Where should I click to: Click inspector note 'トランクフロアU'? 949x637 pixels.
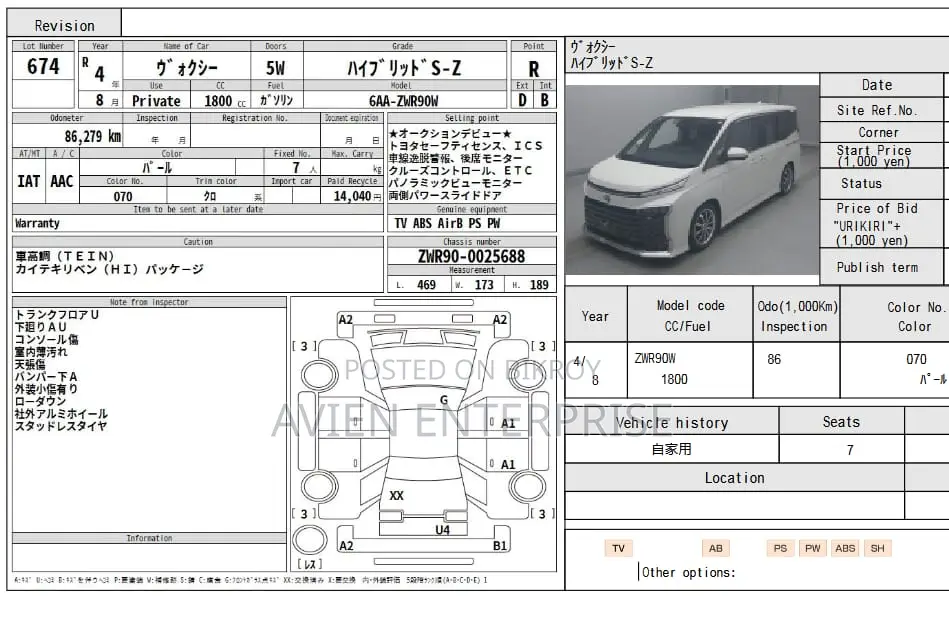coord(56,314)
